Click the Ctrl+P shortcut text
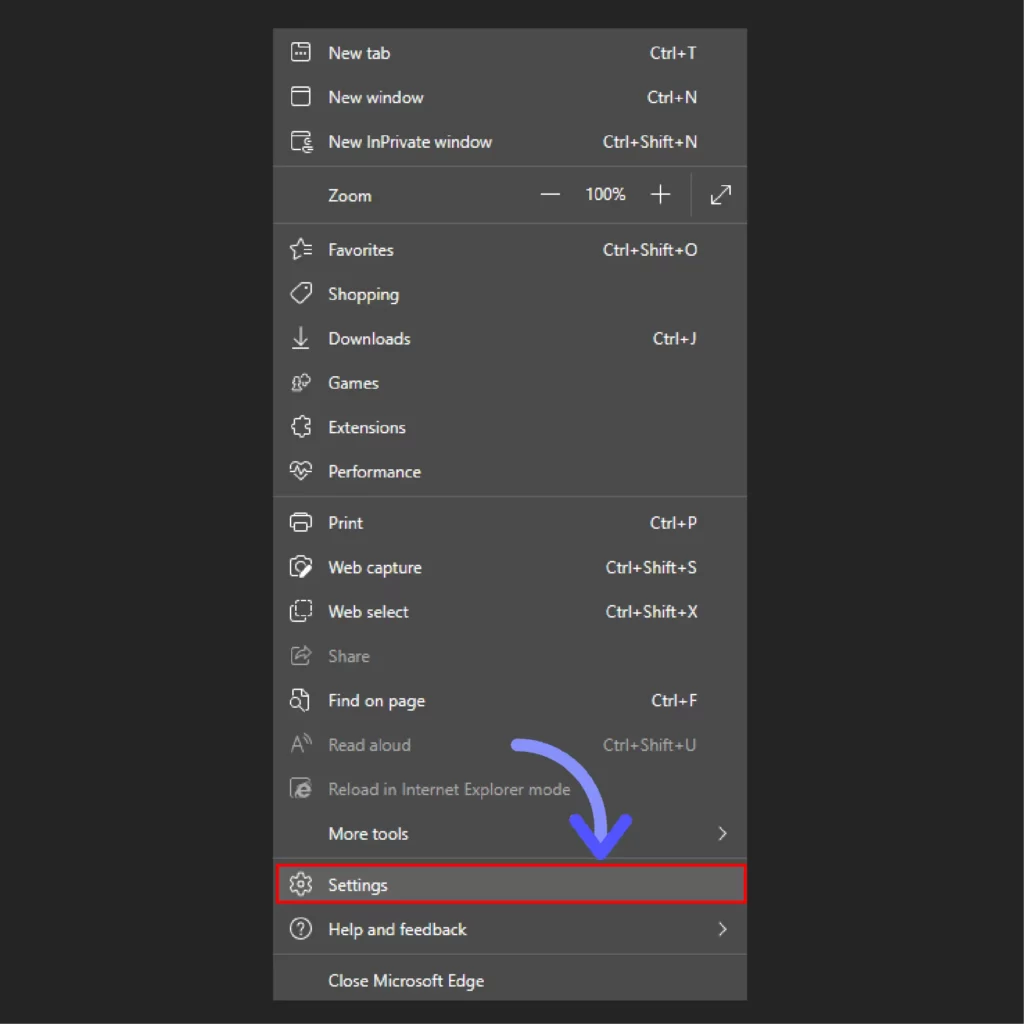The image size is (1024, 1024). 673,523
